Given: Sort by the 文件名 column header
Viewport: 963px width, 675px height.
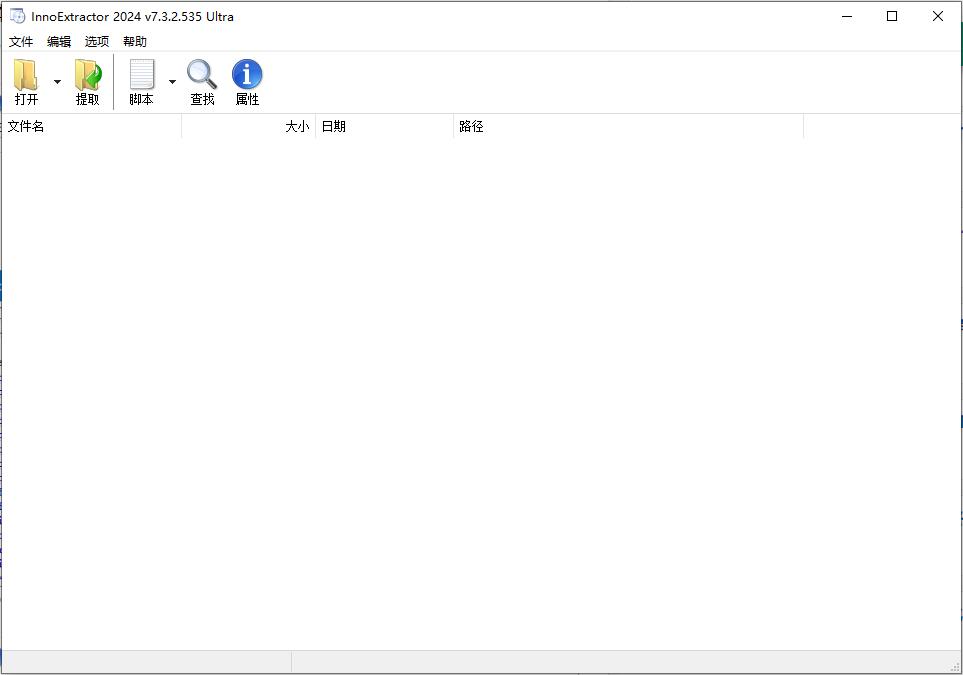Looking at the screenshot, I should pyautogui.click(x=92, y=127).
